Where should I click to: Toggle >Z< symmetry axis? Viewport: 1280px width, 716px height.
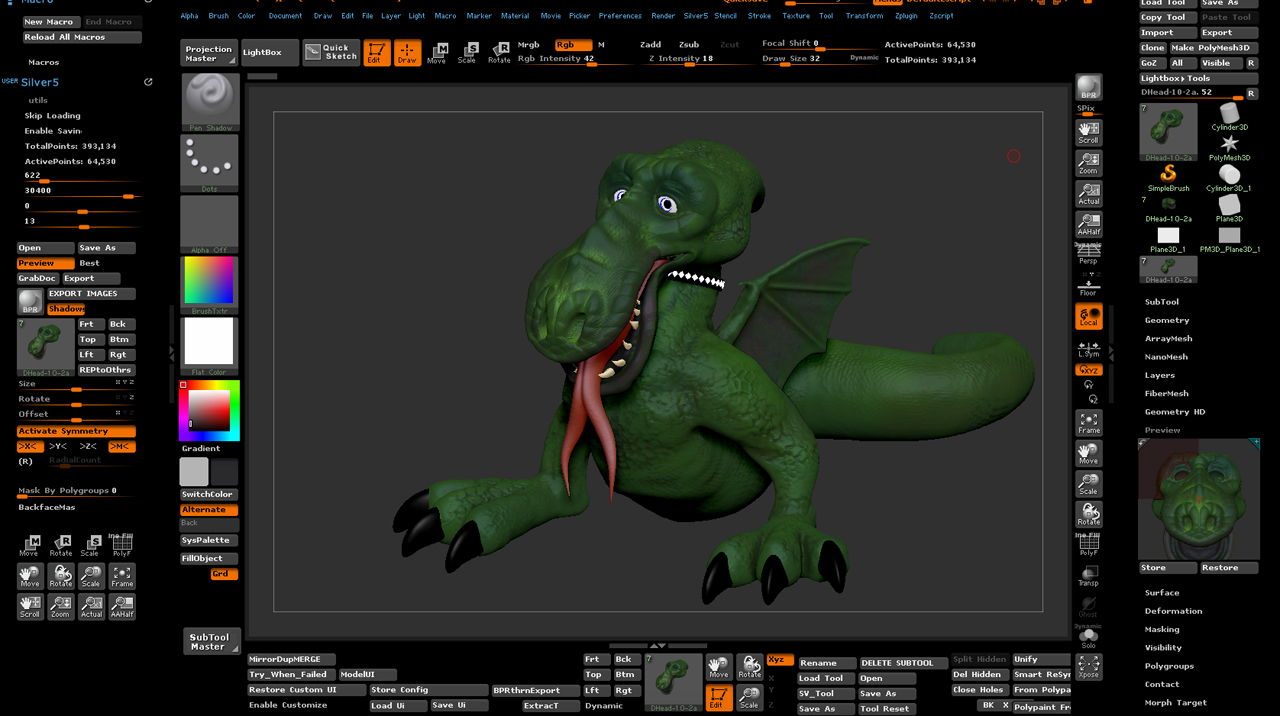pyautogui.click(x=89, y=446)
